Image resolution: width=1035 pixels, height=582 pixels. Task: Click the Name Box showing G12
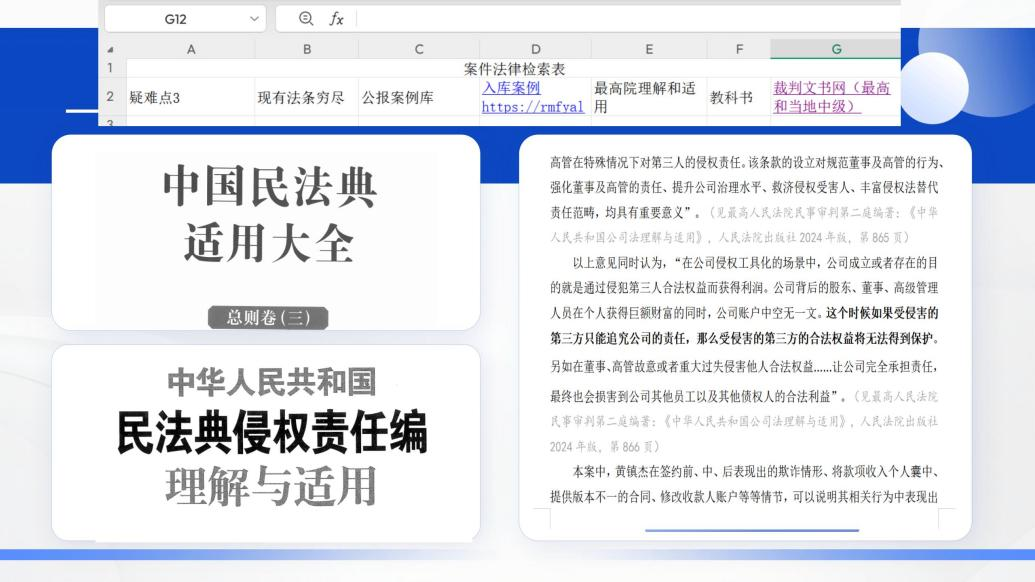pyautogui.click(x=180, y=19)
